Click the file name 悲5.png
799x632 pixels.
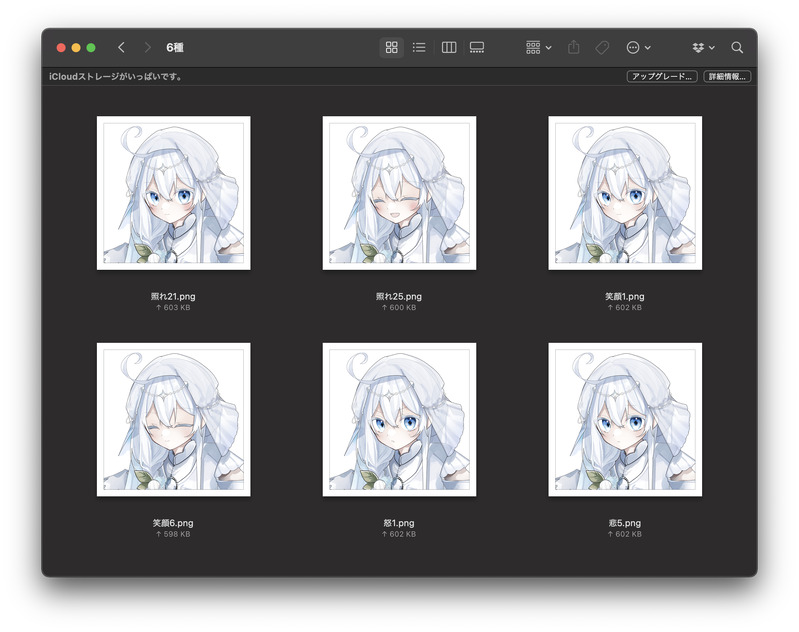625,523
